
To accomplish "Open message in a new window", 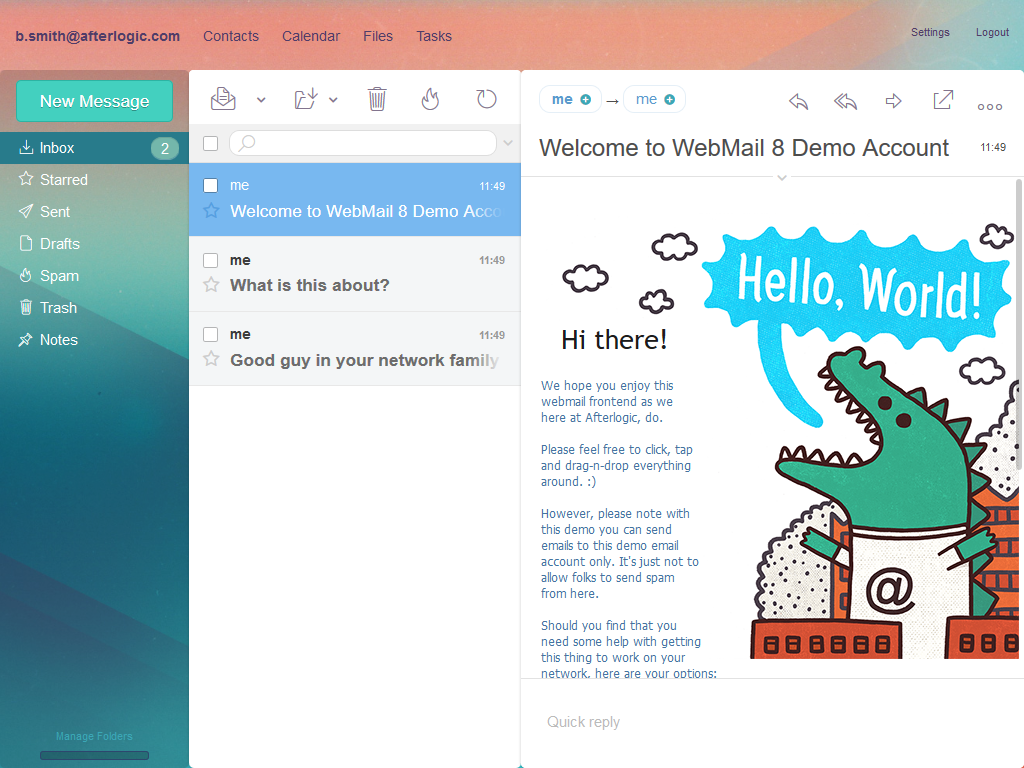I will 942,100.
